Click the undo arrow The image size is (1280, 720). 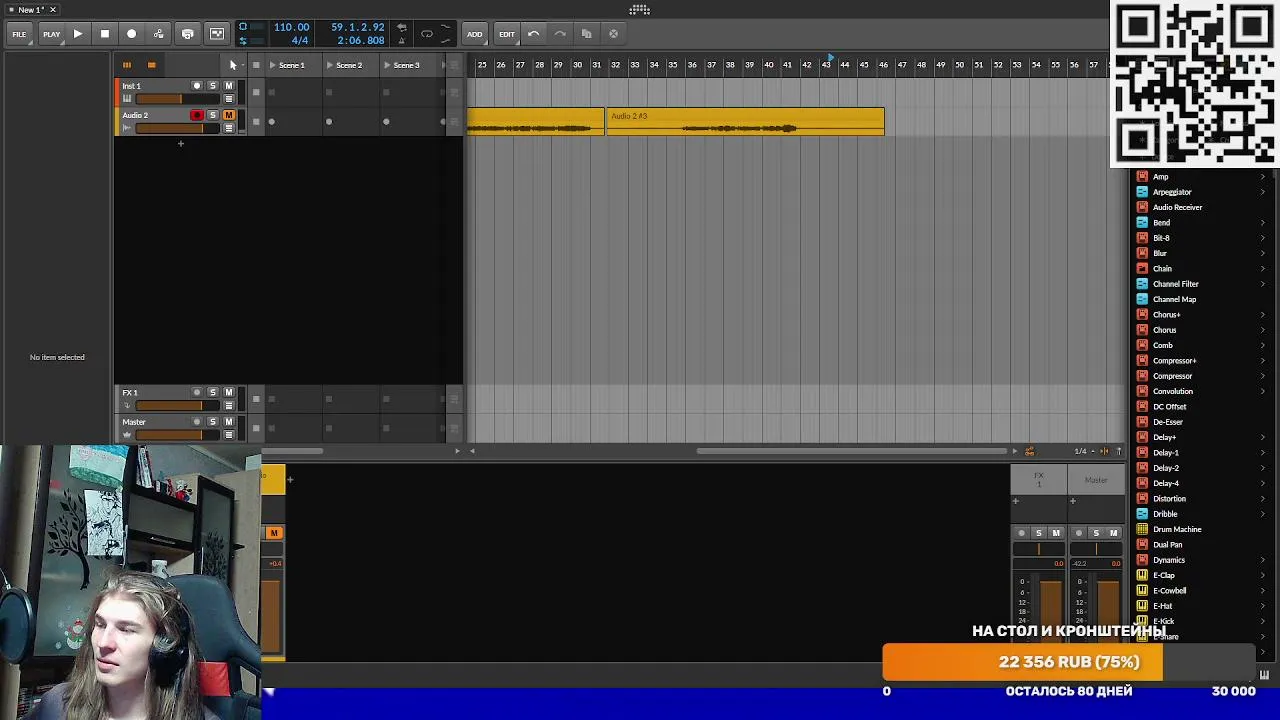pyautogui.click(x=533, y=34)
